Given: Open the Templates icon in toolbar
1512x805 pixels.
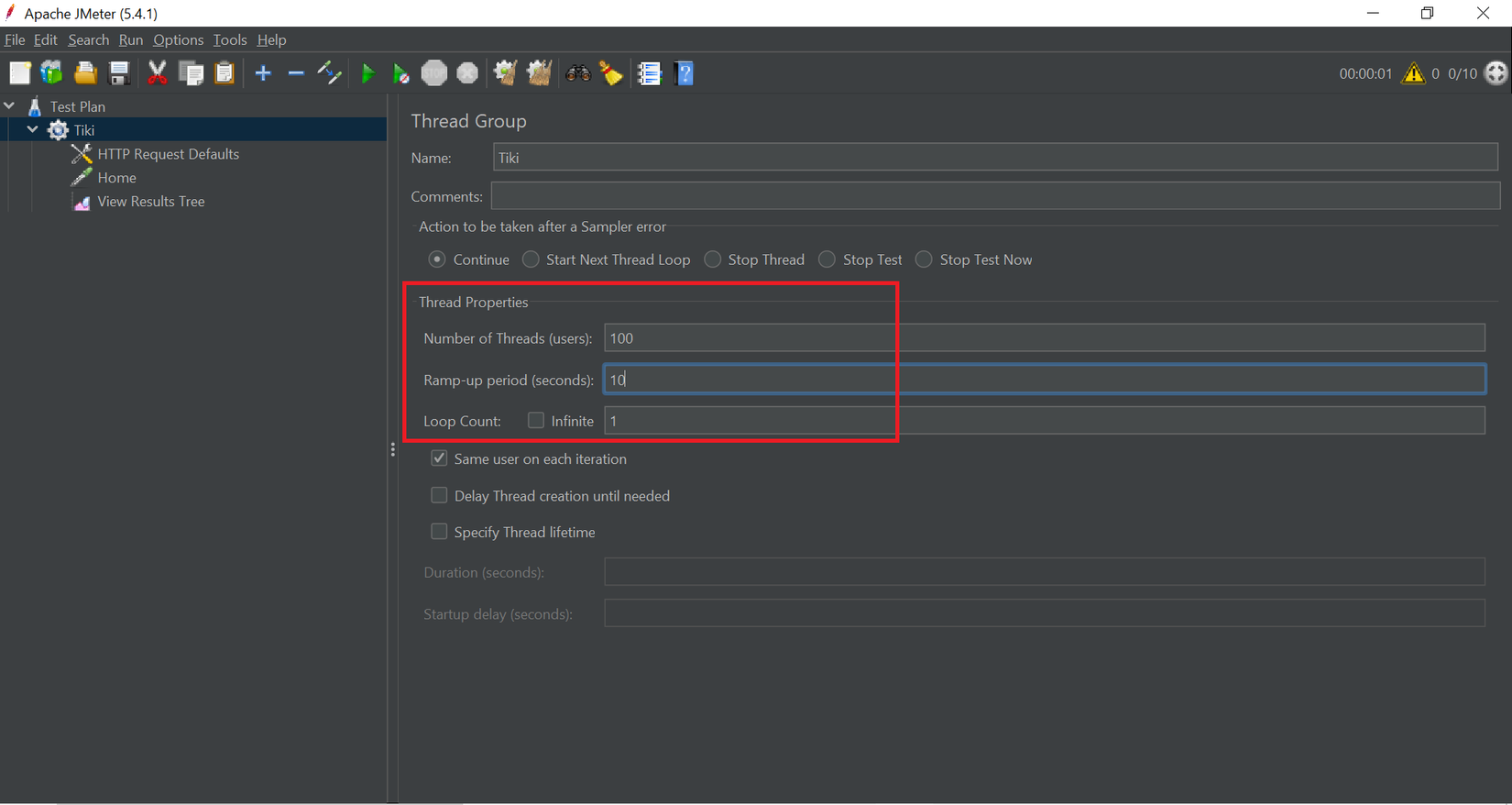Looking at the screenshot, I should point(52,73).
